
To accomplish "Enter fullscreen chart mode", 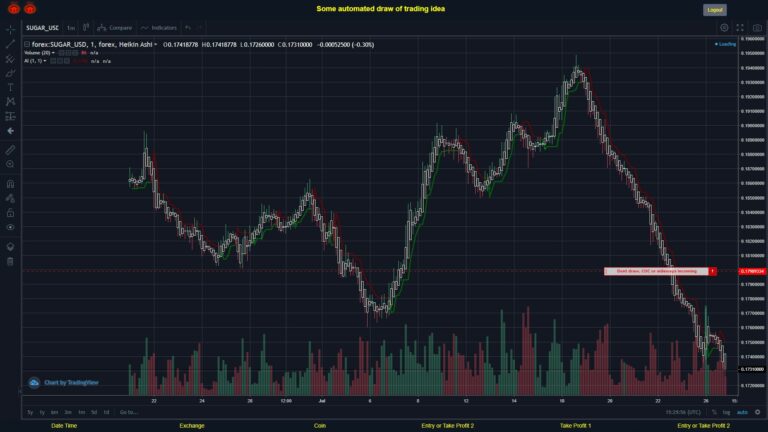I will coord(740,28).
